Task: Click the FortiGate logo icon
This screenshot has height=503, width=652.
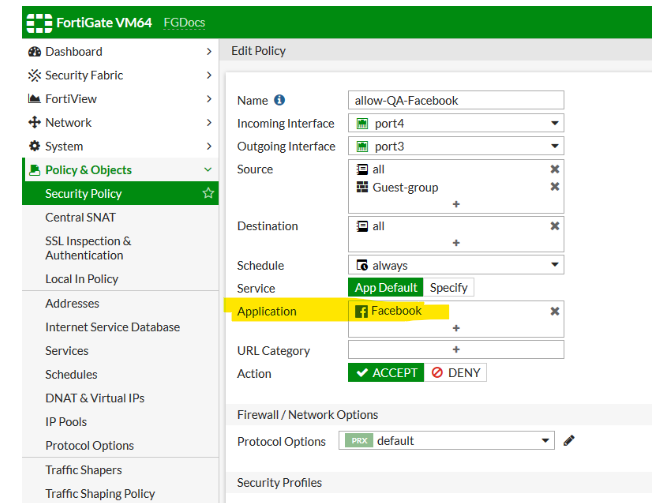Action: point(39,23)
